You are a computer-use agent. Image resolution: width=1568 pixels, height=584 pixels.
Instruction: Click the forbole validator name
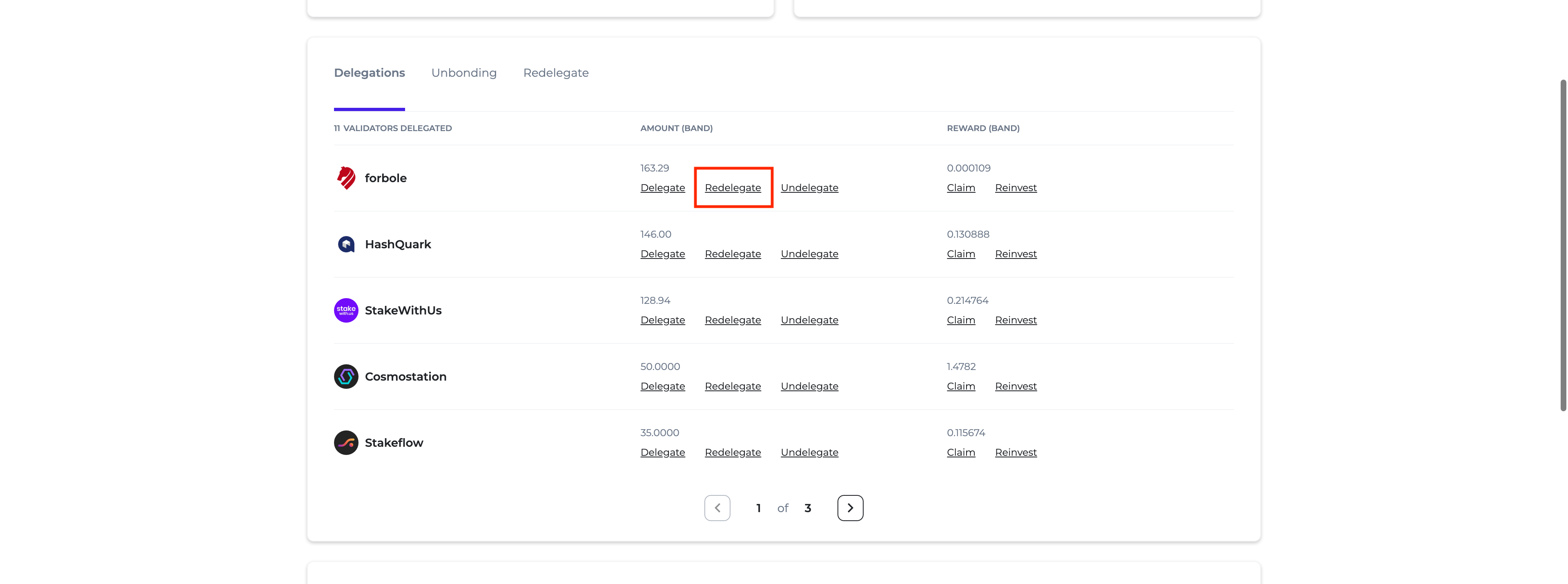386,178
